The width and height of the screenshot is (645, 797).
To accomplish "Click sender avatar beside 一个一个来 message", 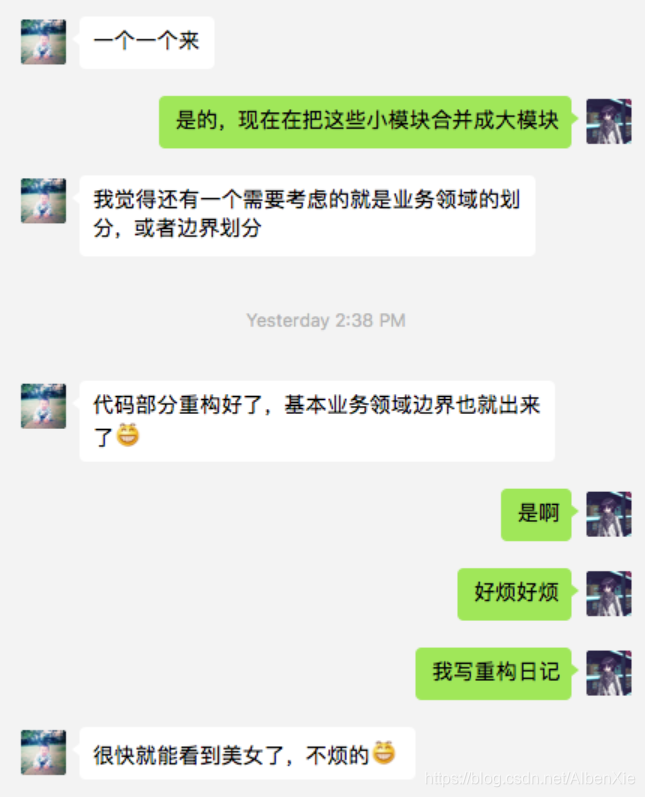I will click(43, 42).
